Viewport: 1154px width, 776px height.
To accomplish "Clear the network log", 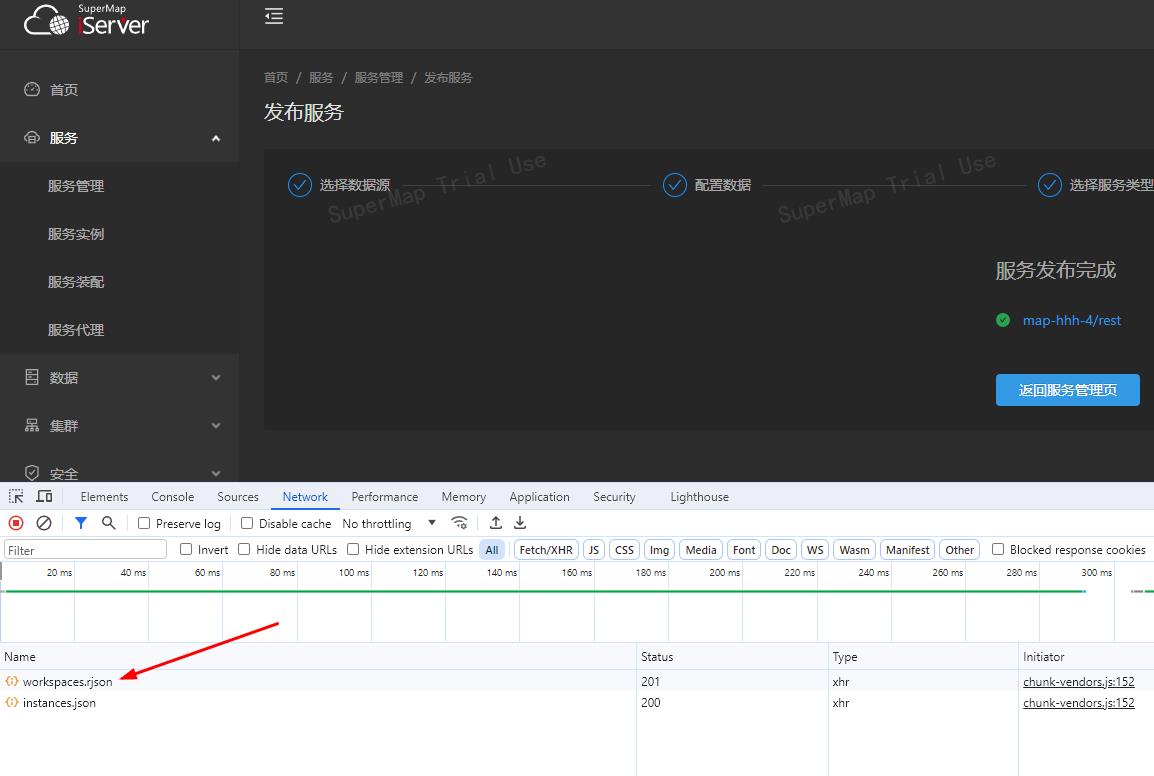I will (44, 523).
